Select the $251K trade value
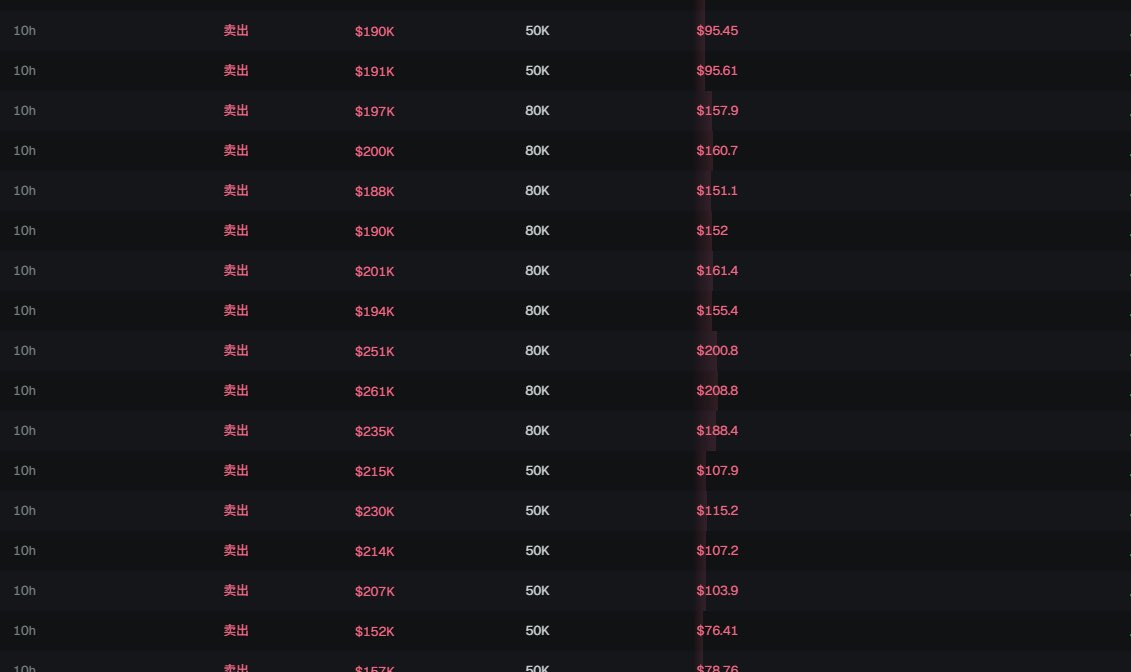Viewport: 1131px width, 672px height. coord(375,351)
